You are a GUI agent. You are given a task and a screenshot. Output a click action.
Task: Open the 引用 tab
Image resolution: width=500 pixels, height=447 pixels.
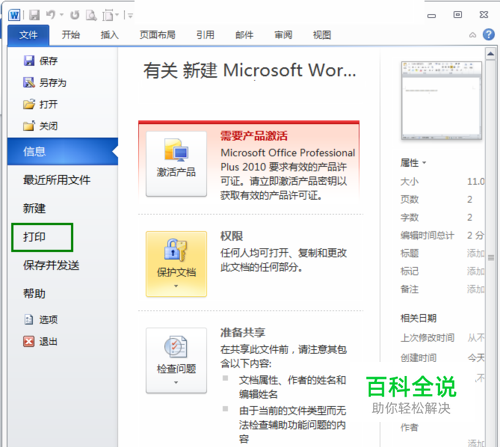coord(205,35)
